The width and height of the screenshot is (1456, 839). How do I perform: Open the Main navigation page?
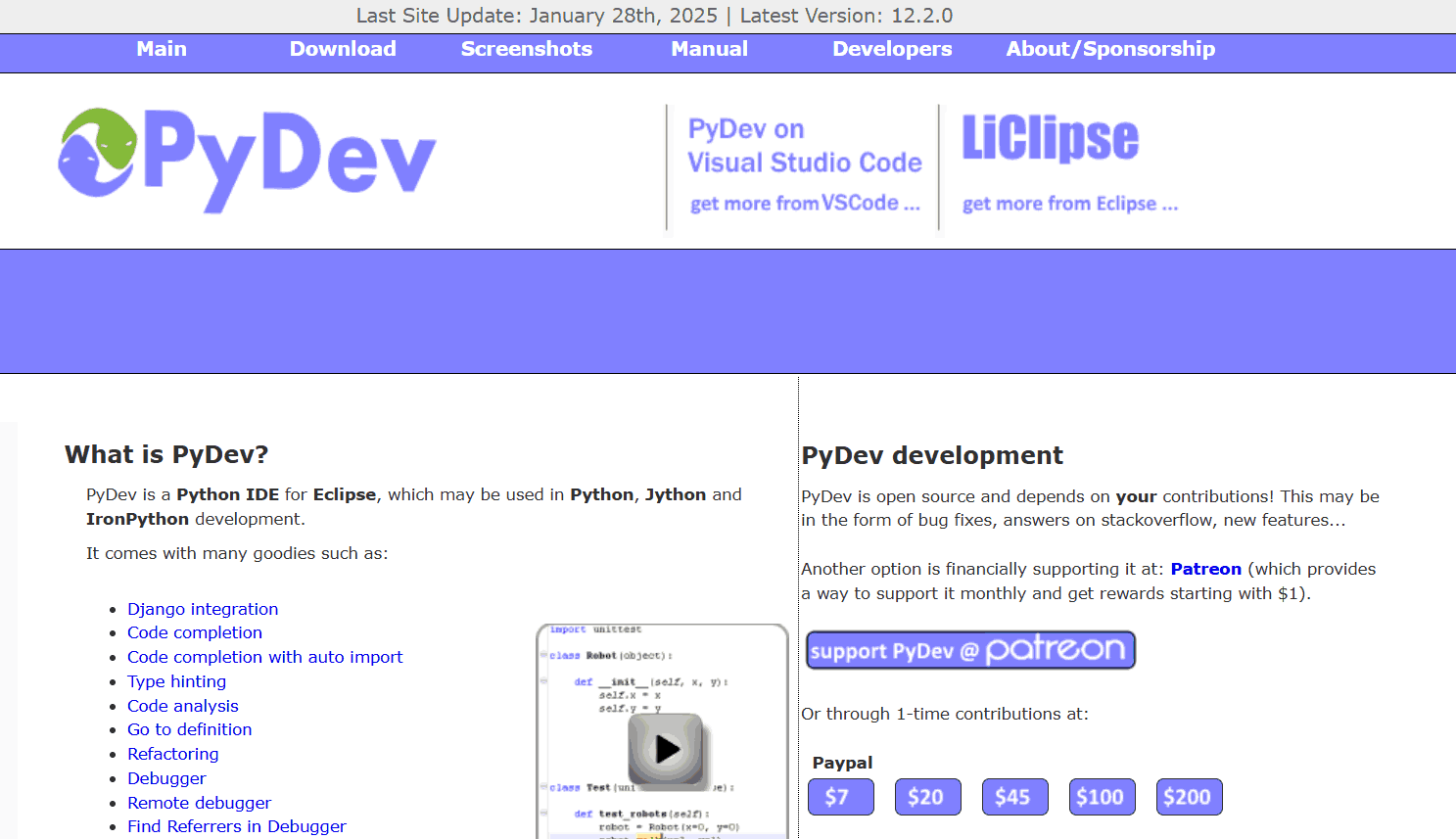click(x=161, y=48)
